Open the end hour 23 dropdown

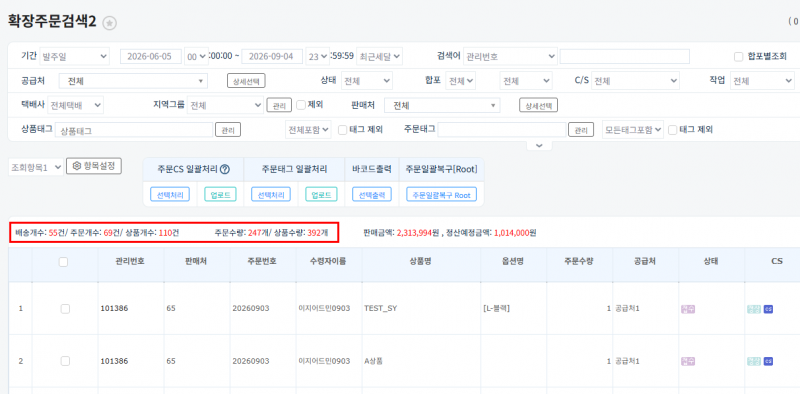coord(317,57)
